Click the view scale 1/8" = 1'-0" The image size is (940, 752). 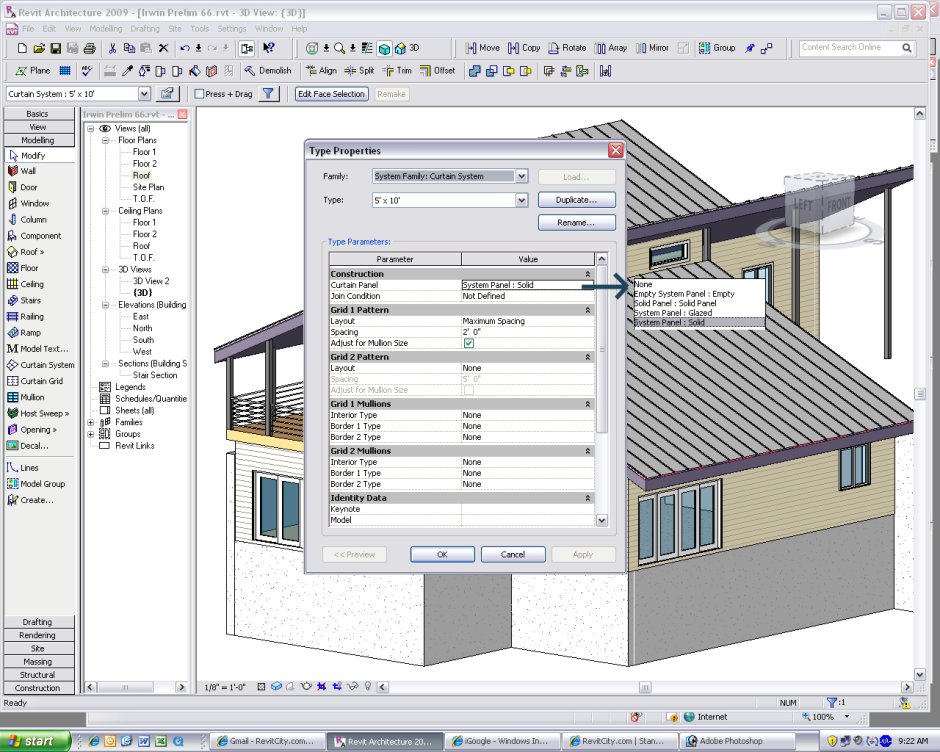tap(225, 687)
